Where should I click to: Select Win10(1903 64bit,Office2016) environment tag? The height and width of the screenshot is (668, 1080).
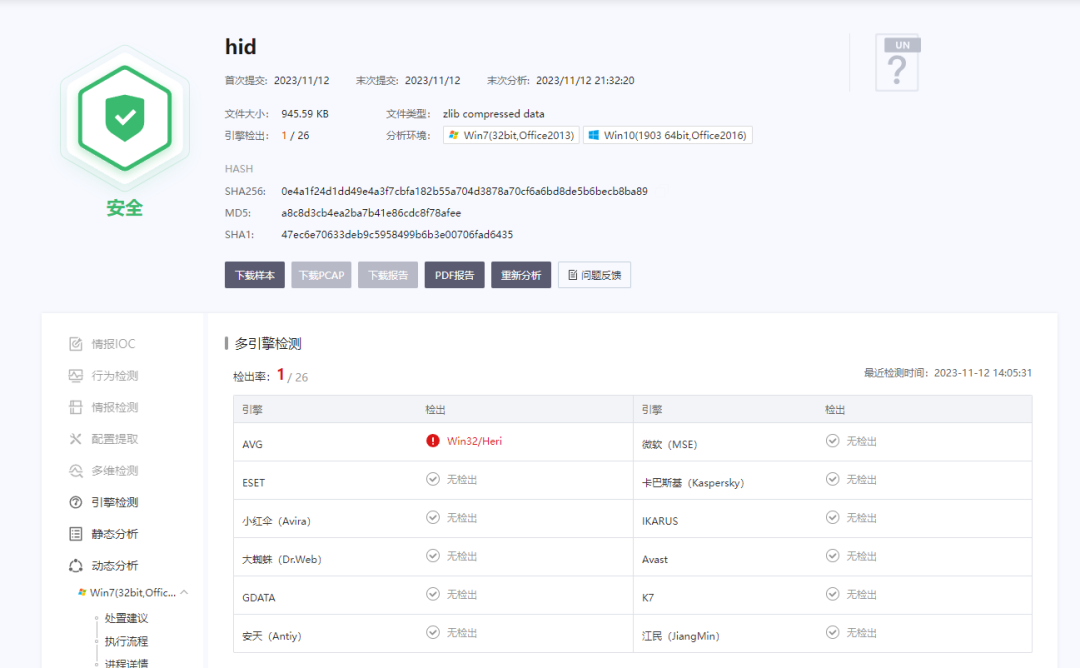(668, 135)
